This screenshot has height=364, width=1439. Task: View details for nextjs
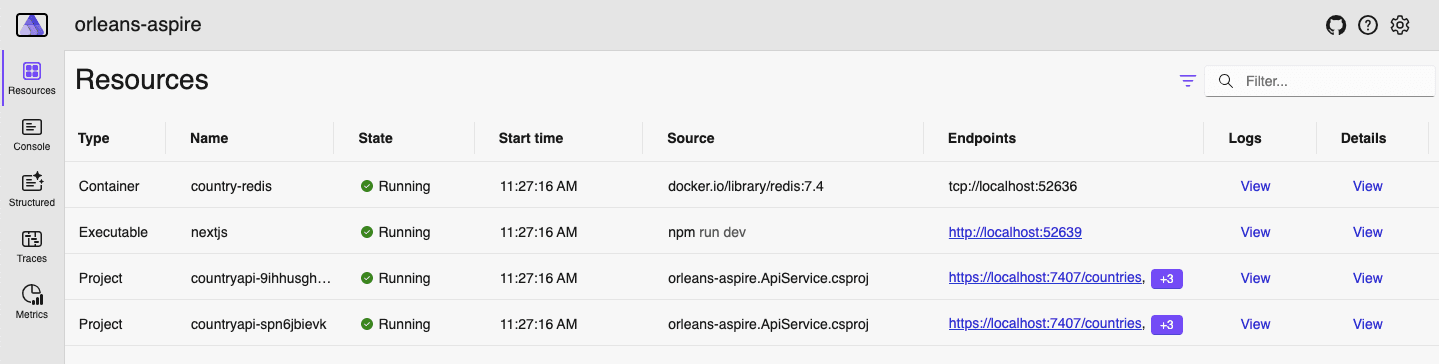pos(1367,232)
